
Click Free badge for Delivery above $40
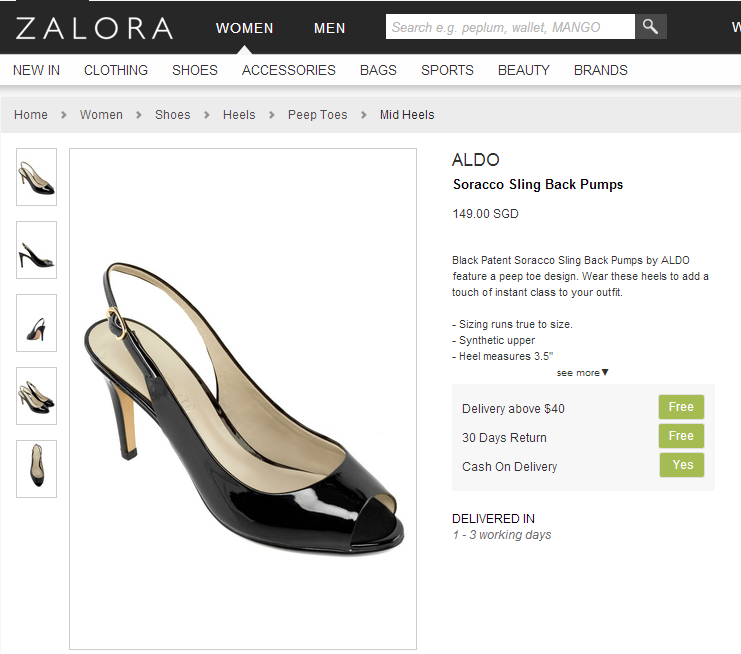(x=681, y=407)
